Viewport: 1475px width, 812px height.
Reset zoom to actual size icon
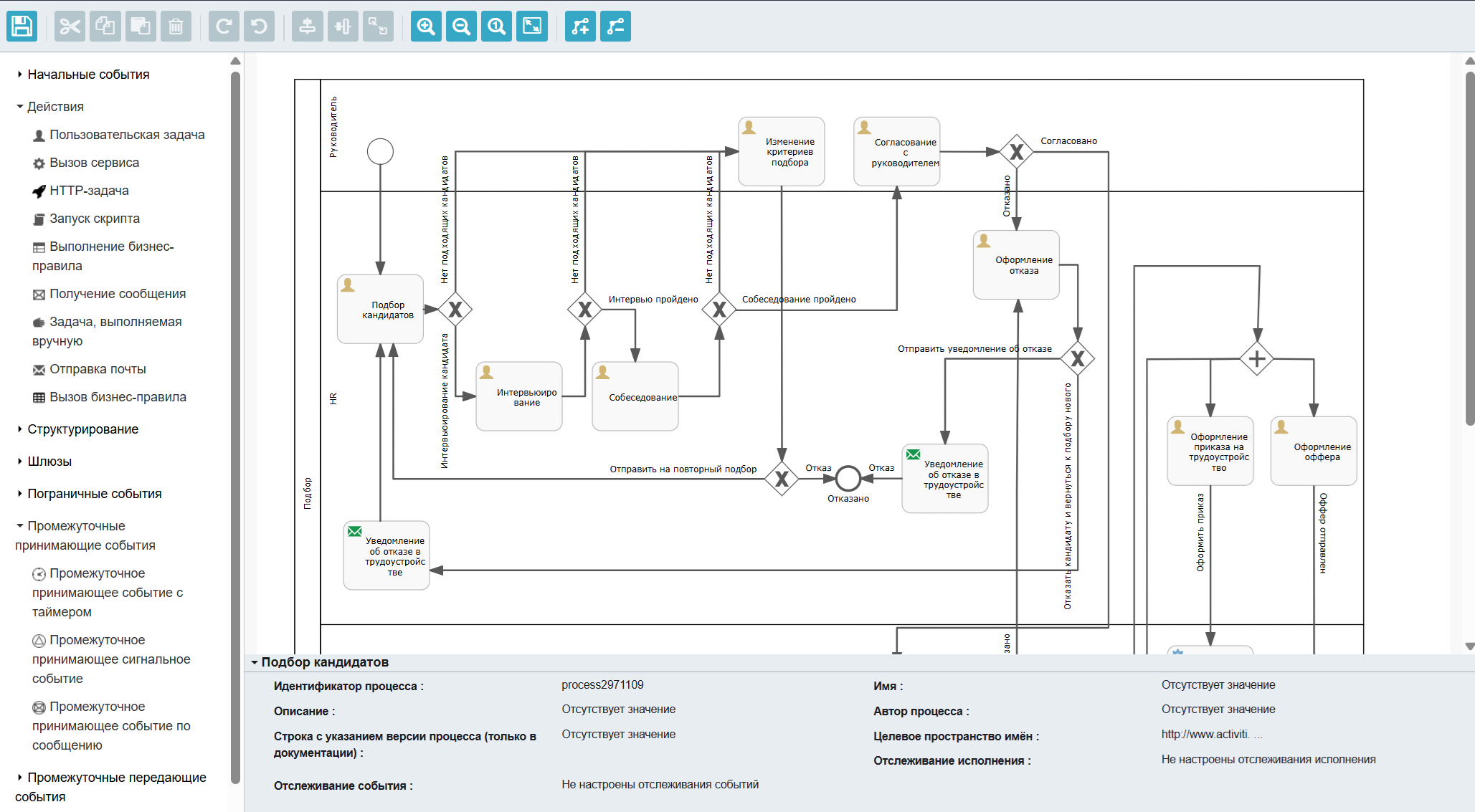pyautogui.click(x=496, y=27)
